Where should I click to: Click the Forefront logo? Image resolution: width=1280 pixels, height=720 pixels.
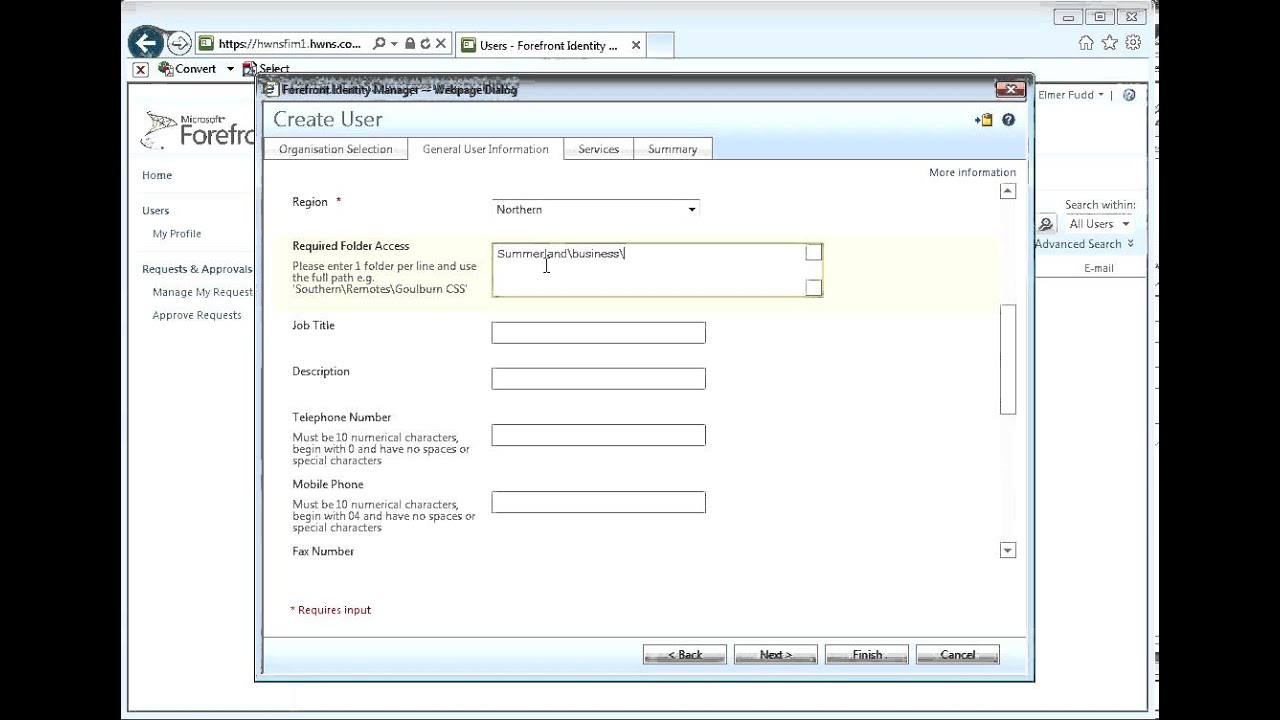(x=199, y=130)
